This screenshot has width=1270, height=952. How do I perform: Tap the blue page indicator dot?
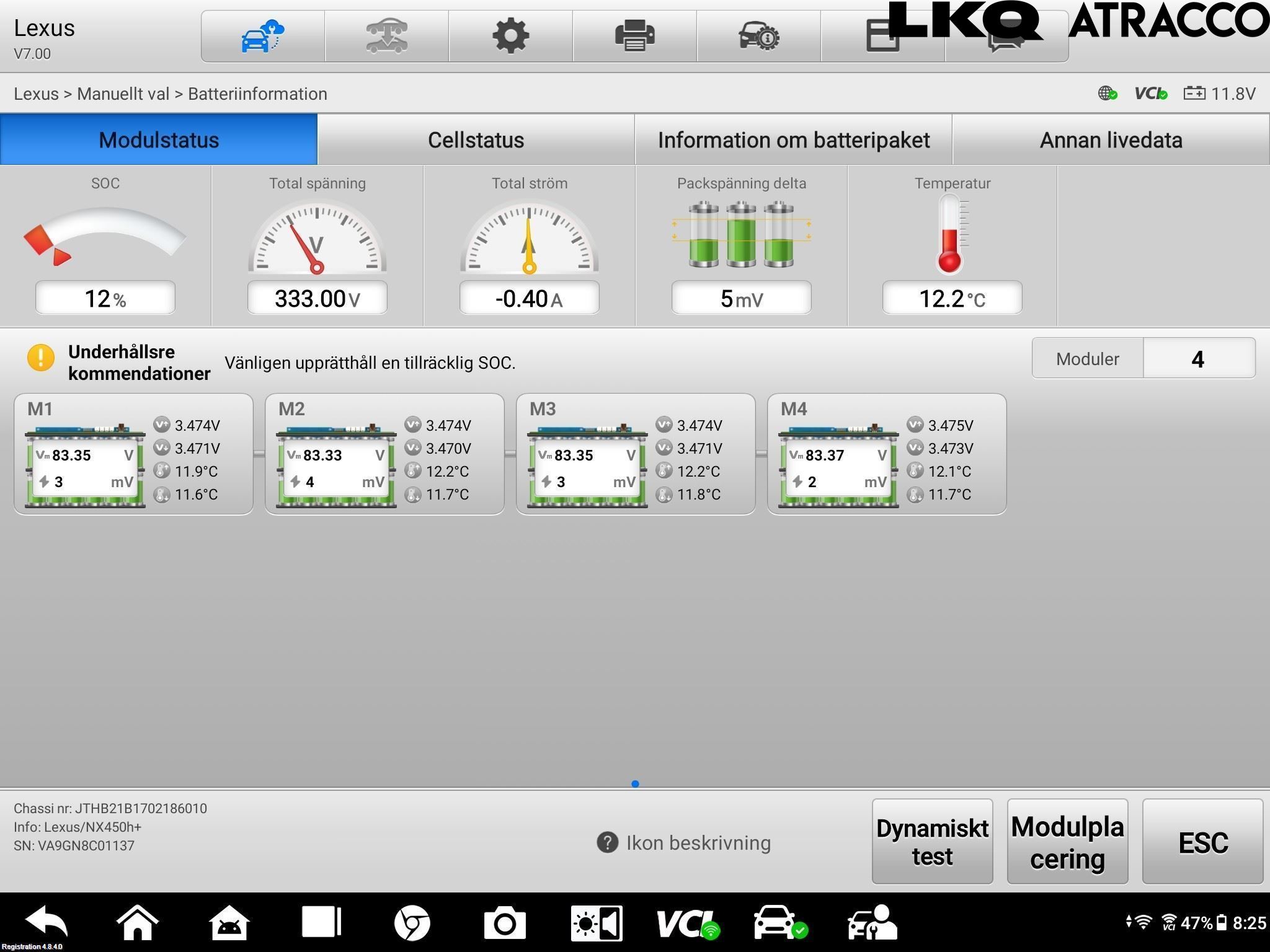(635, 784)
